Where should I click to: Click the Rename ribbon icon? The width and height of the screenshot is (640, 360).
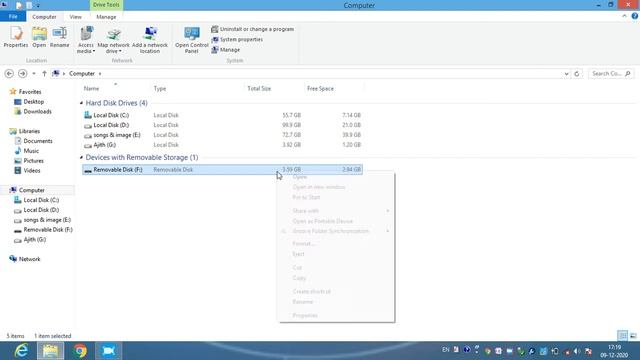pos(60,37)
